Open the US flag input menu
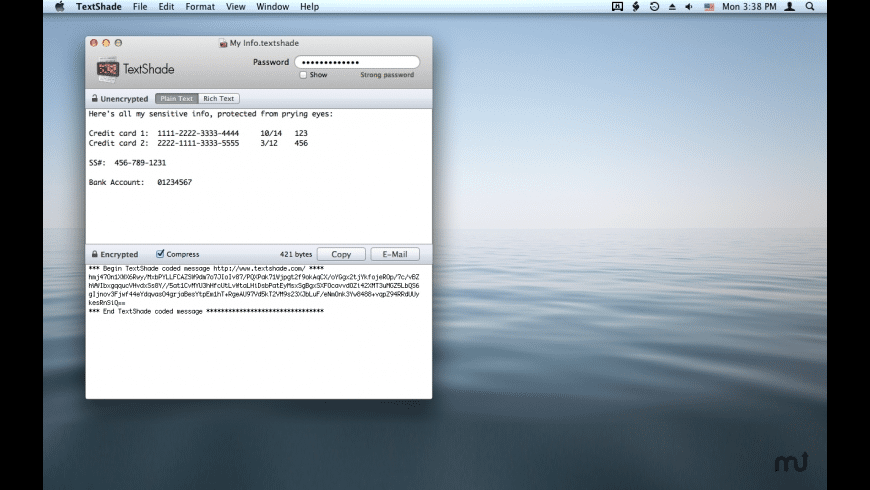The image size is (870, 490). (709, 7)
